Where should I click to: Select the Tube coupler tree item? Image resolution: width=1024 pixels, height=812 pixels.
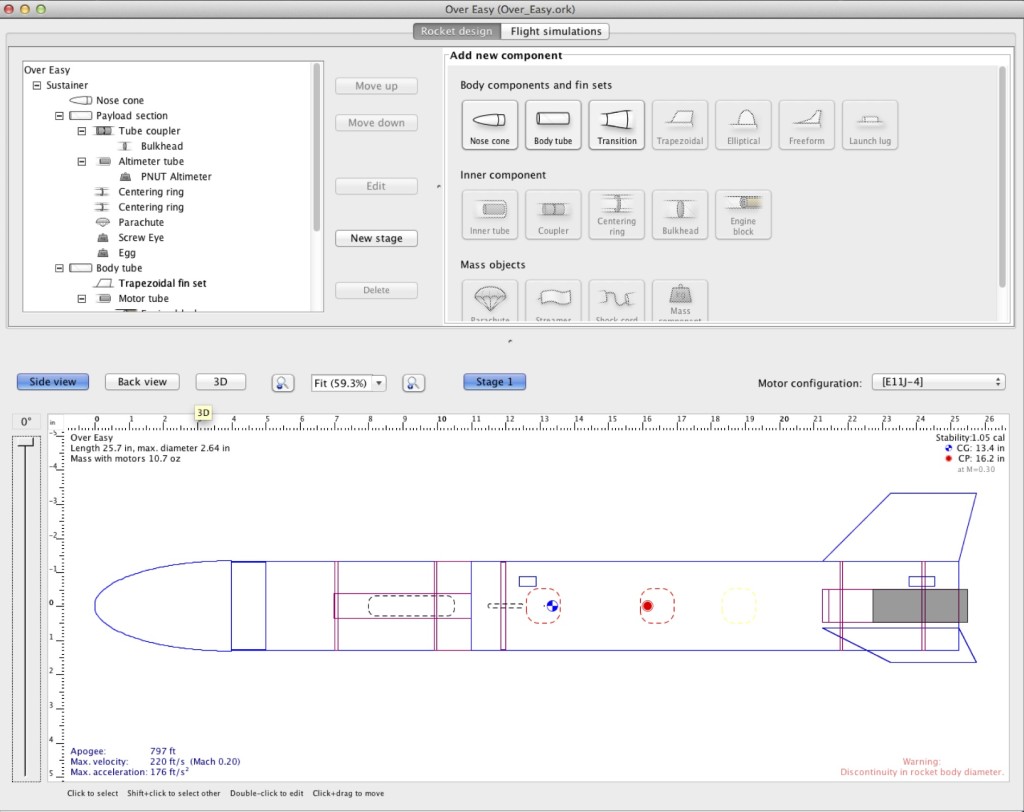[149, 131]
